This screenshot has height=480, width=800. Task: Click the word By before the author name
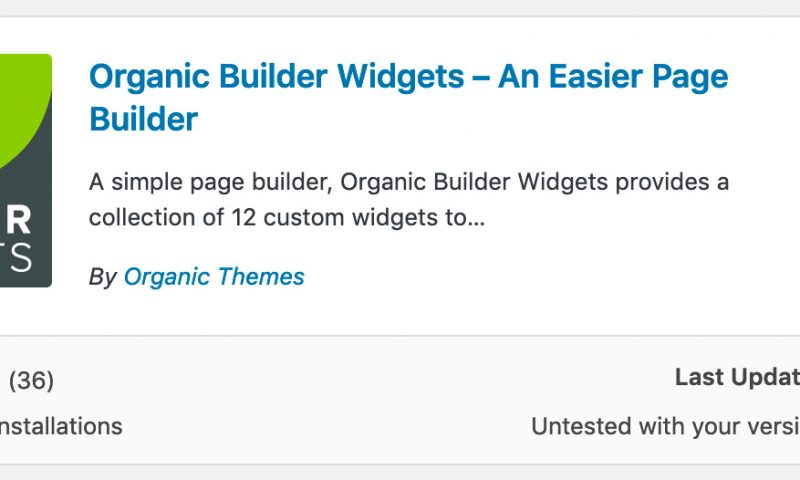(x=103, y=278)
